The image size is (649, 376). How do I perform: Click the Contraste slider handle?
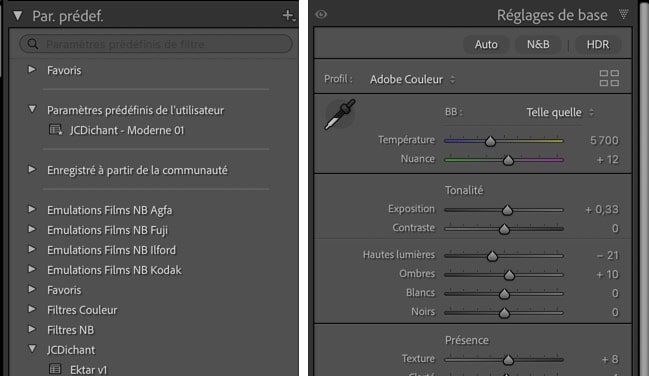(x=504, y=229)
